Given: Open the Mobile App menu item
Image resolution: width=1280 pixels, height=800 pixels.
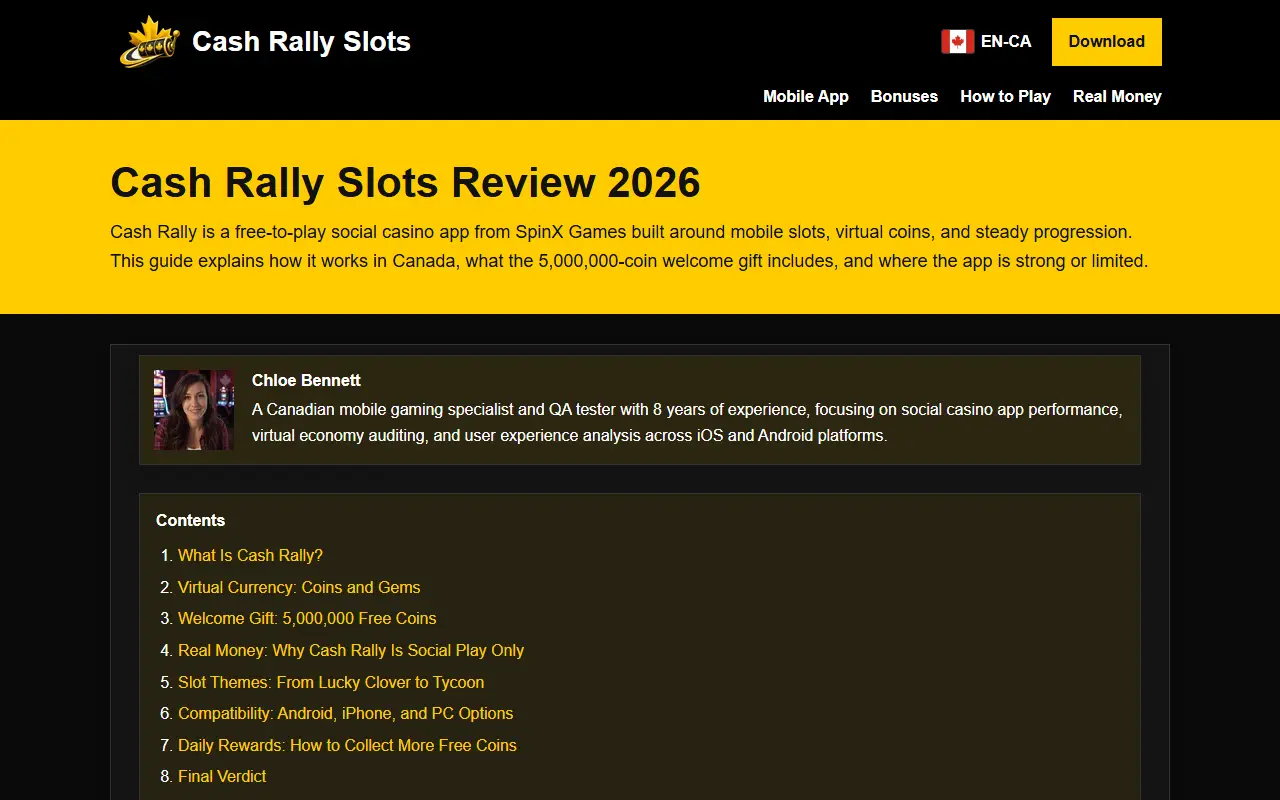Looking at the screenshot, I should (806, 96).
